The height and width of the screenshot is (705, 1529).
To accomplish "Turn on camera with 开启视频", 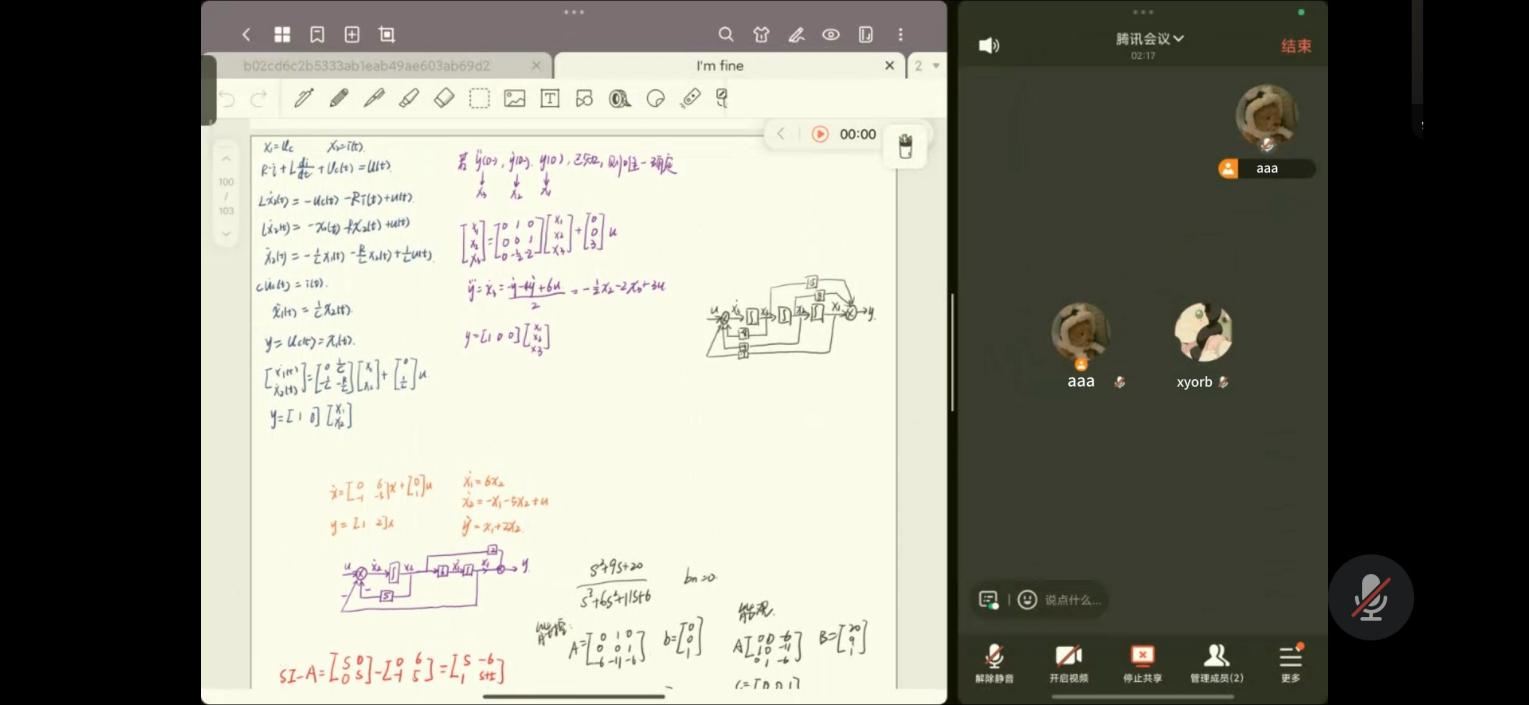I will (x=1068, y=662).
